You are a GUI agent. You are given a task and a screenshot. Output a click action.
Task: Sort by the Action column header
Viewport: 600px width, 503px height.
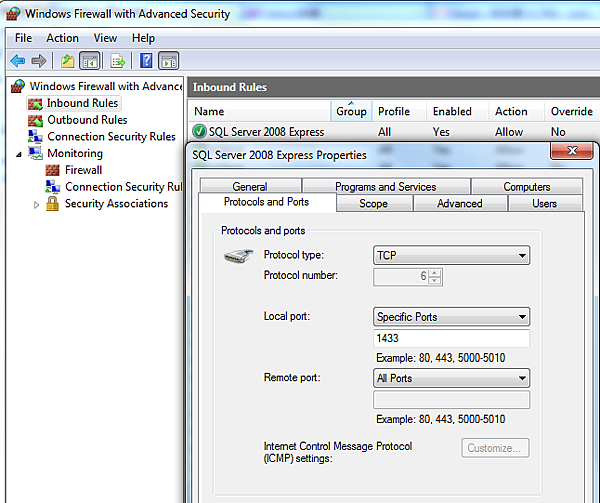tap(517, 111)
